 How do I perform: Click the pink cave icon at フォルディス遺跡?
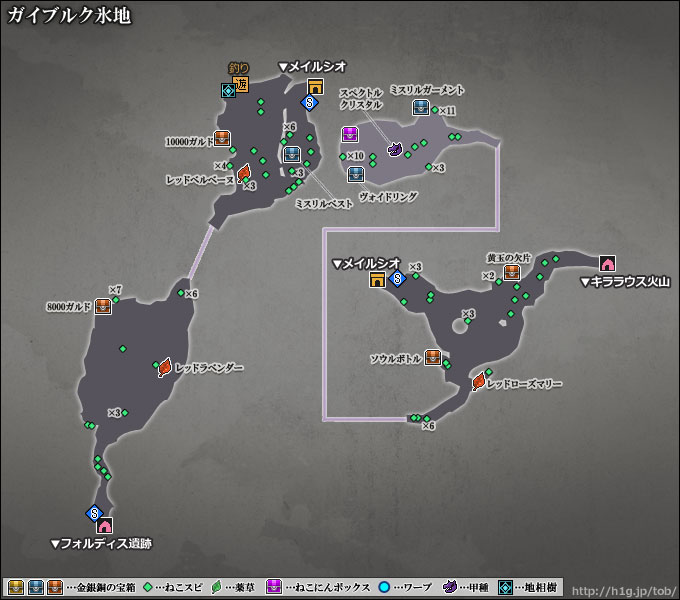click(105, 525)
